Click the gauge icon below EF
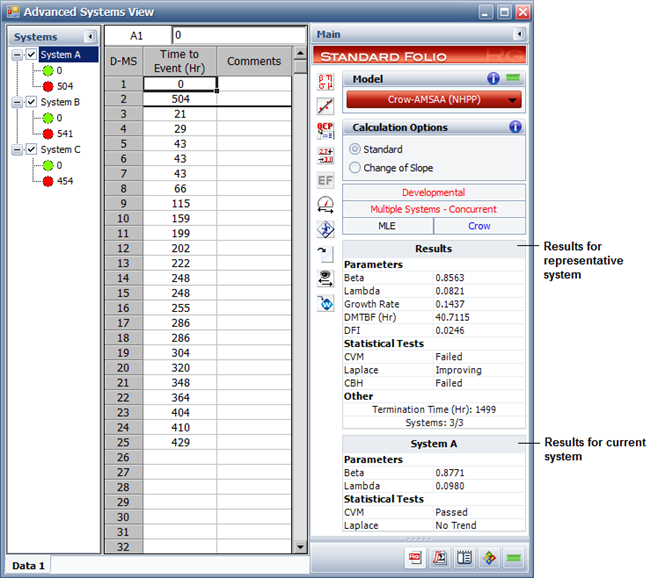Viewport: 650px width, 578px height. 325,205
